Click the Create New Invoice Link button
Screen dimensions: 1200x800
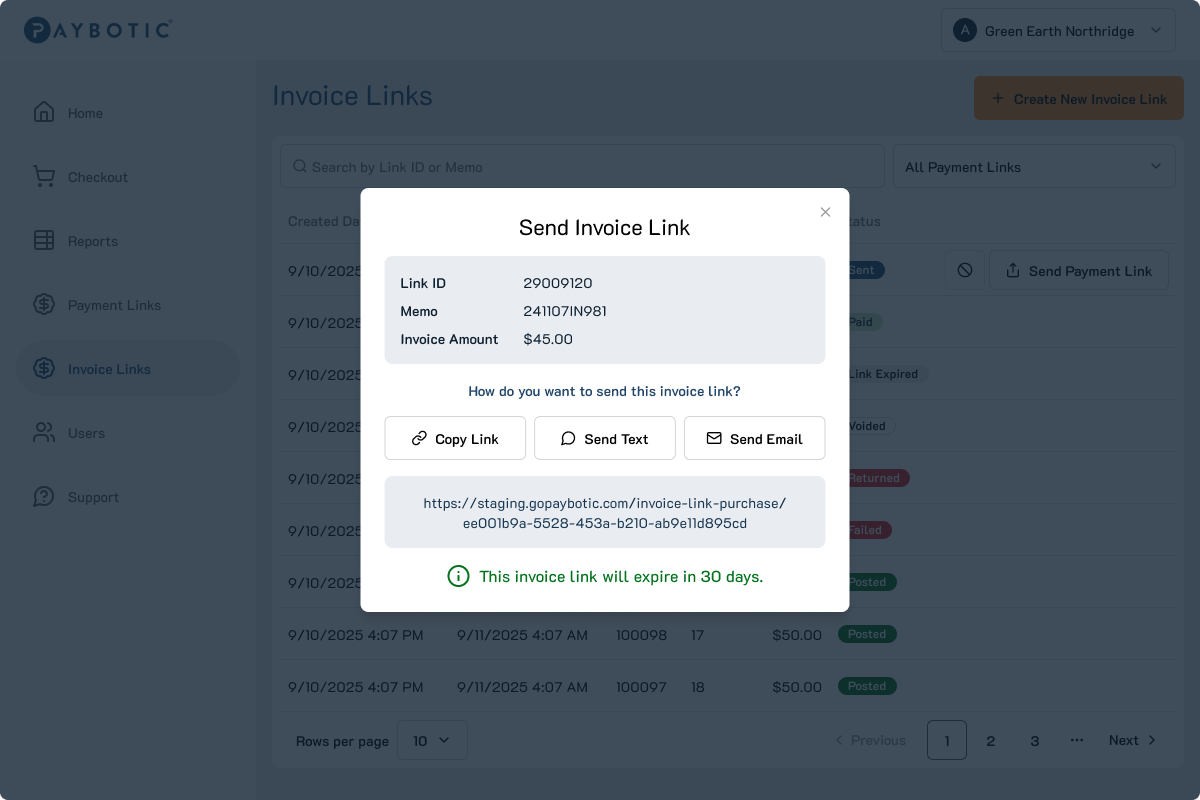pyautogui.click(x=1078, y=99)
